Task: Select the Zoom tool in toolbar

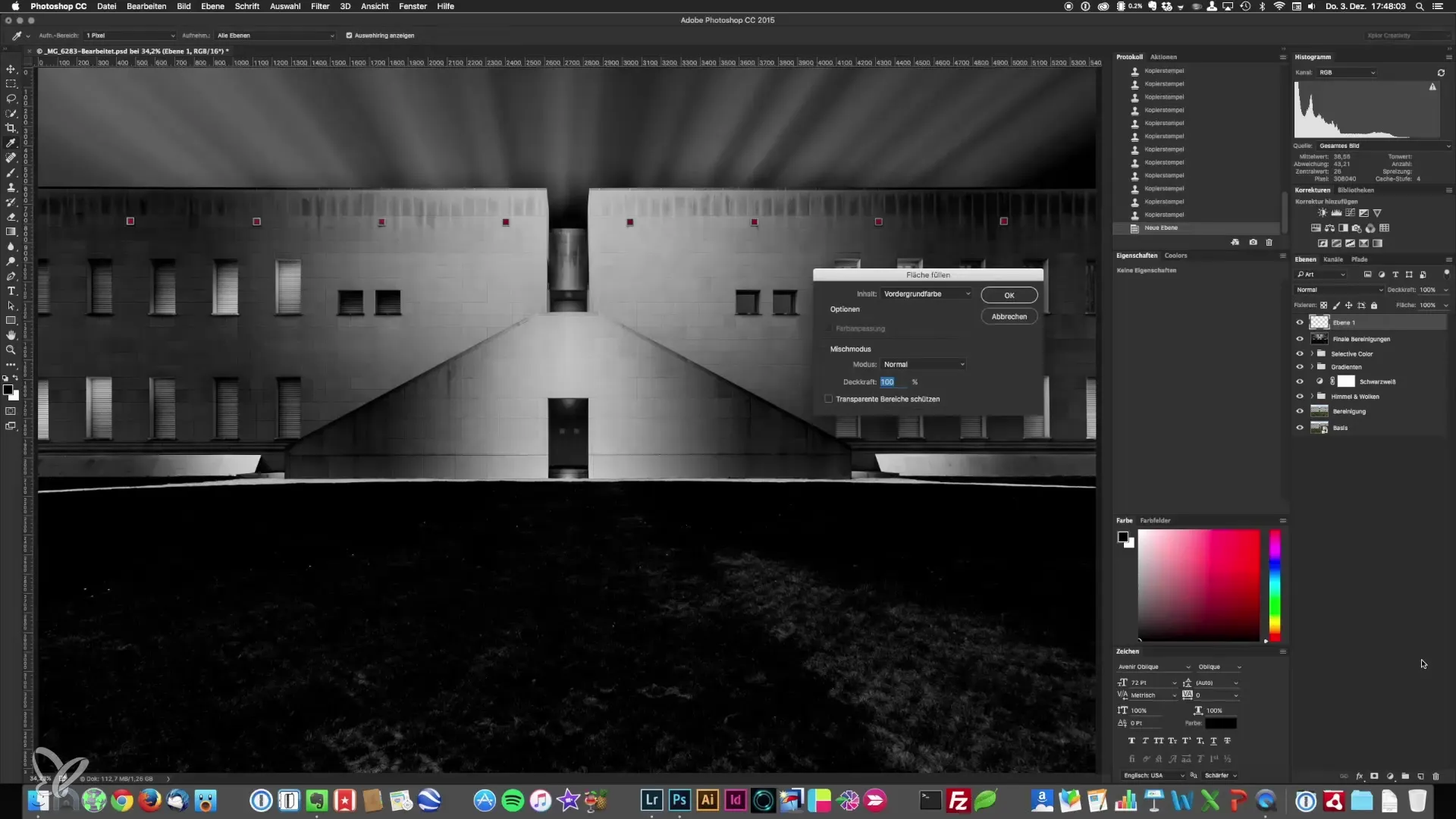Action: coord(11,350)
